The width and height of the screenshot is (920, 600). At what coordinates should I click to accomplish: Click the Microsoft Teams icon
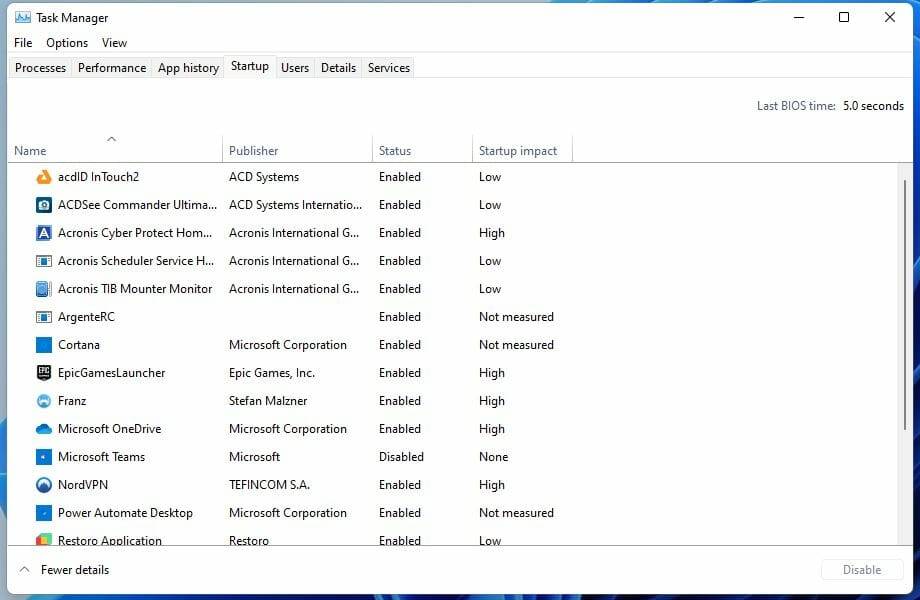(43, 457)
